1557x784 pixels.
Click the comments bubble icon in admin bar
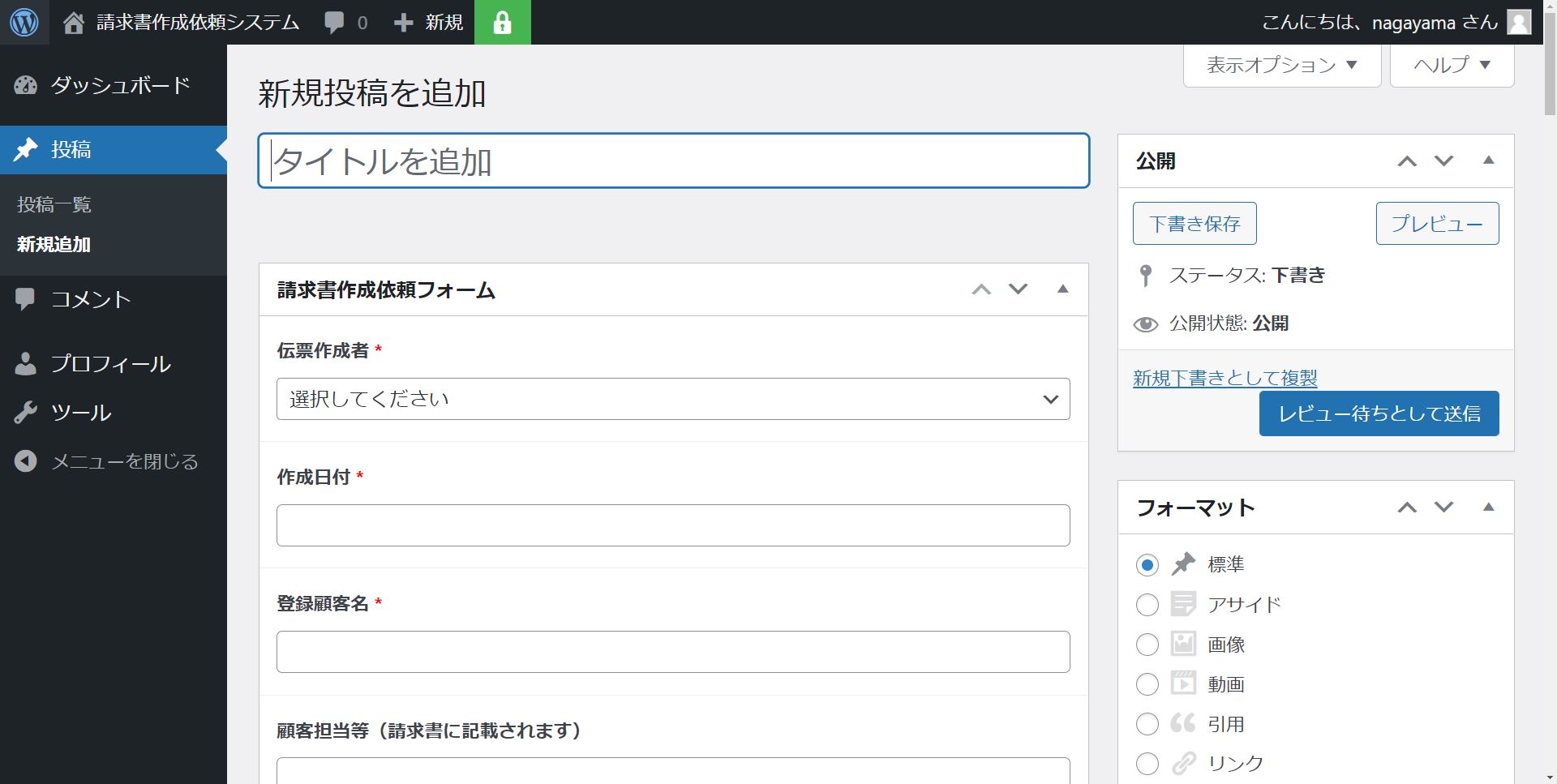click(x=334, y=23)
